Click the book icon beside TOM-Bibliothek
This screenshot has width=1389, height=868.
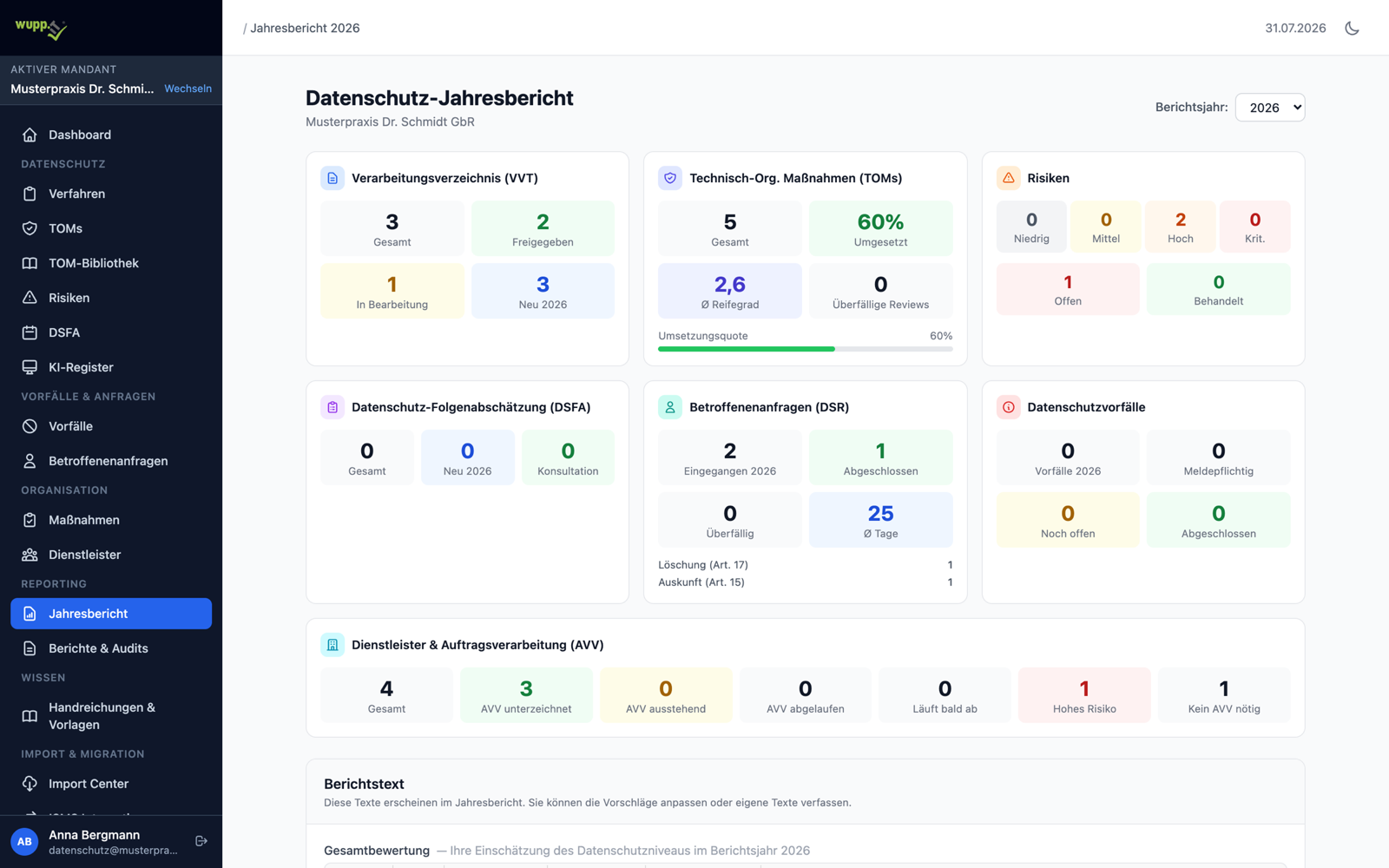[x=30, y=263]
